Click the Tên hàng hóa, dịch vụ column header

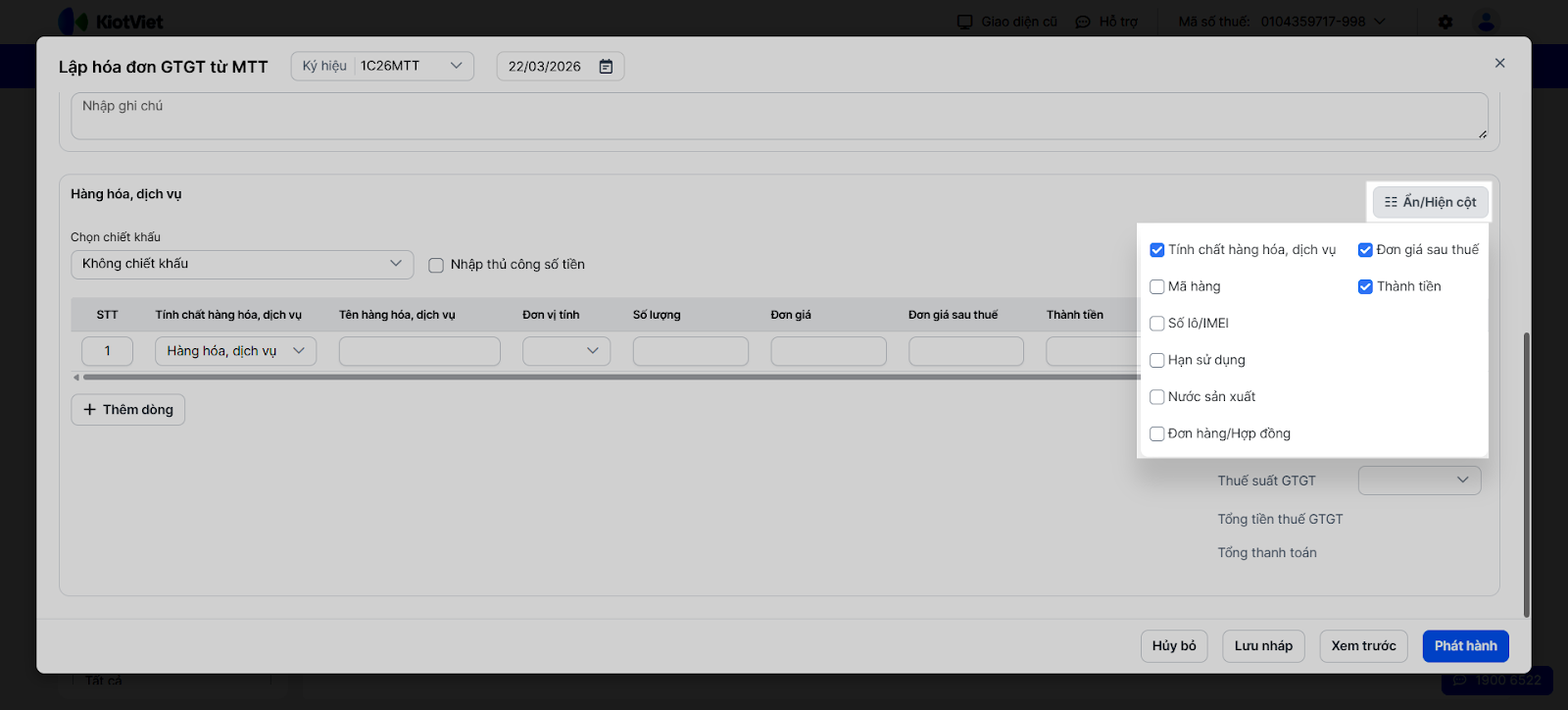[x=397, y=315]
